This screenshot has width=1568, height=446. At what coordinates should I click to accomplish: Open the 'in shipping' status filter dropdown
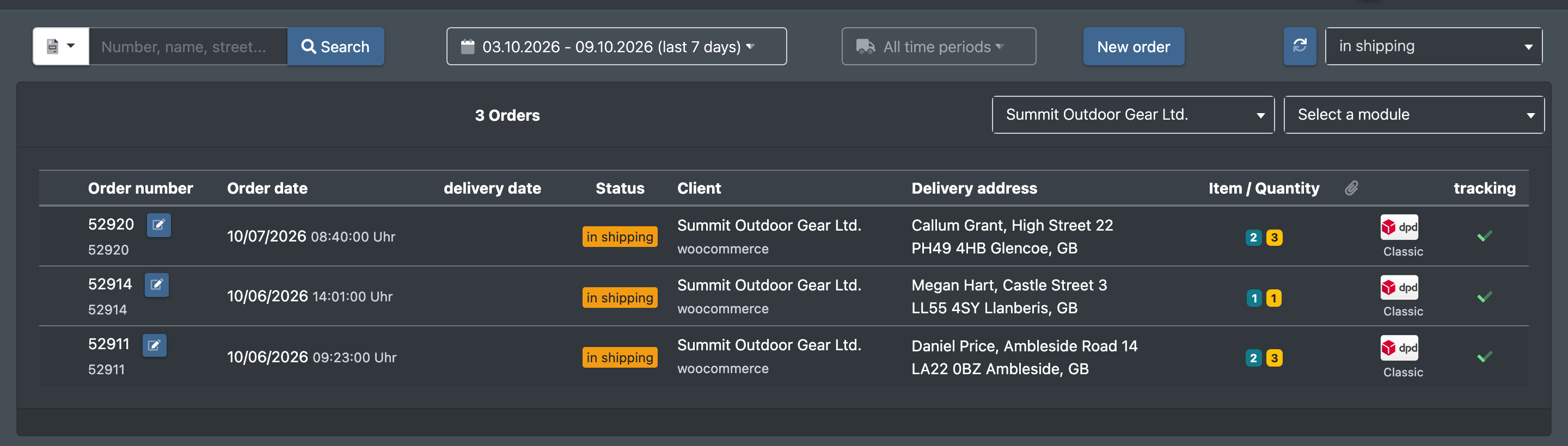(1434, 46)
